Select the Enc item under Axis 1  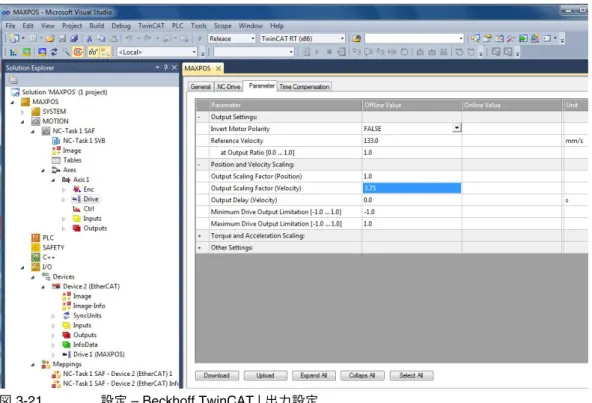(88, 189)
